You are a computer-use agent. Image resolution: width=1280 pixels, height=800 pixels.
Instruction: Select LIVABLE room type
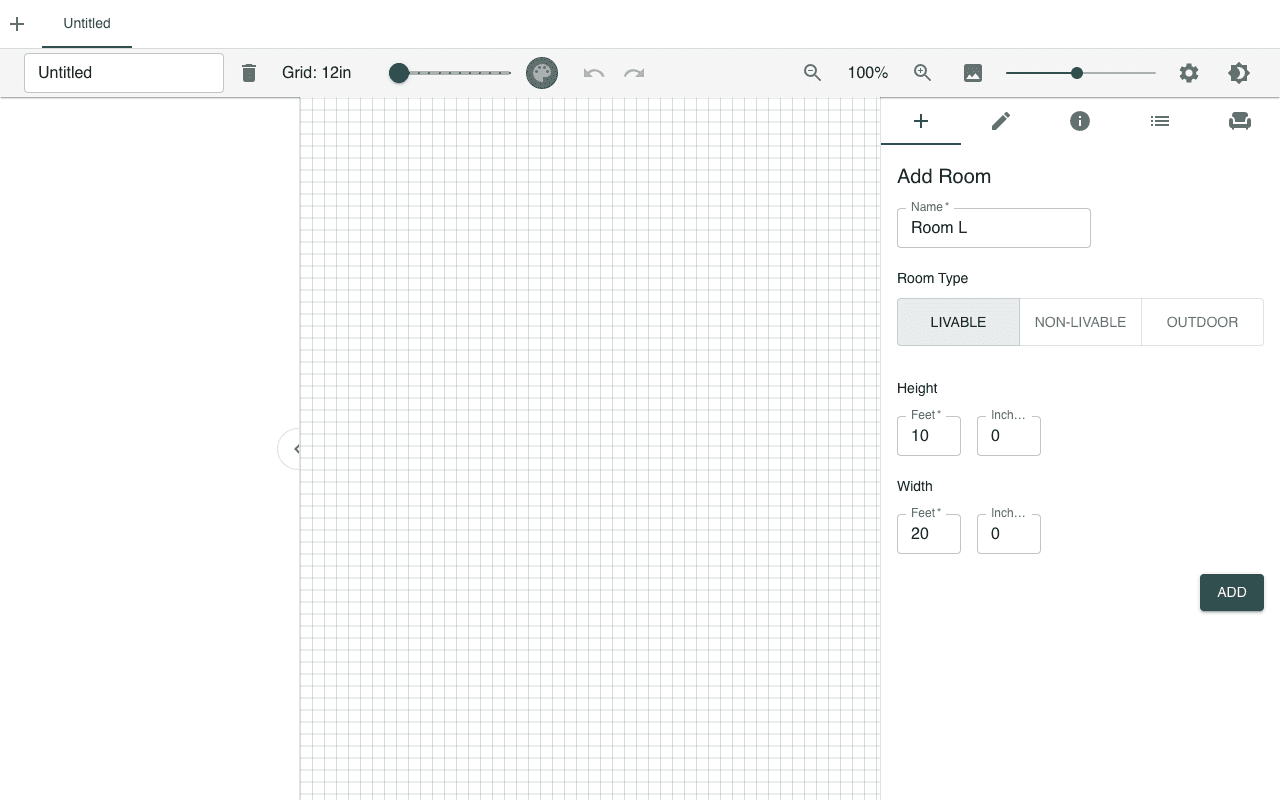click(958, 322)
